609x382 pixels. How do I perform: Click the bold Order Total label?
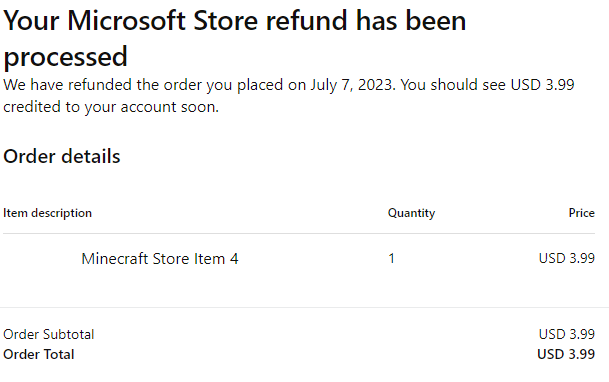click(38, 354)
